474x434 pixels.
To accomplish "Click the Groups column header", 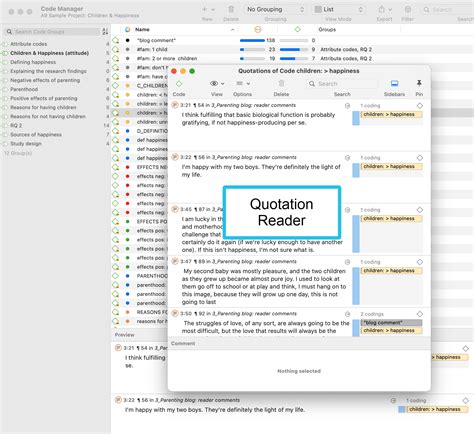I will tap(327, 29).
